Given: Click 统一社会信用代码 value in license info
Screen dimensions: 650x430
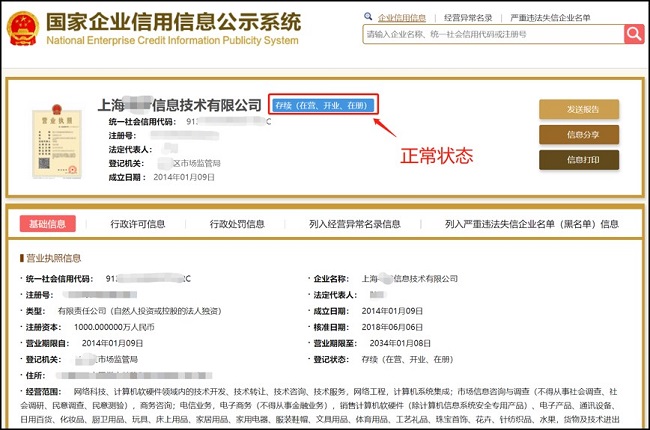Looking at the screenshot, I should (148, 279).
